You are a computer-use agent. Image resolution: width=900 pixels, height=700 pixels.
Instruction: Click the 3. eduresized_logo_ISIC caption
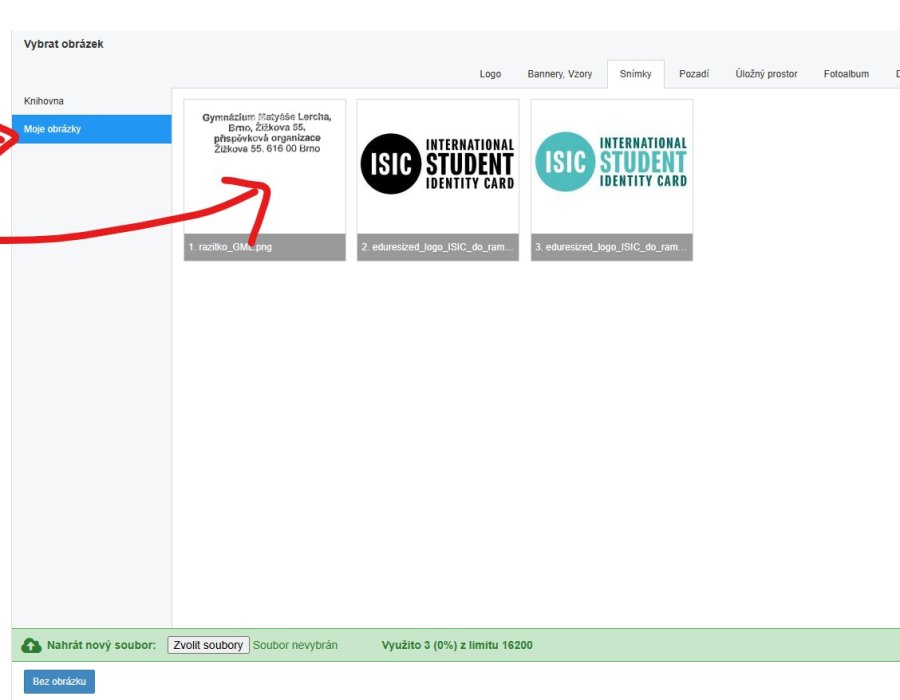click(612, 247)
